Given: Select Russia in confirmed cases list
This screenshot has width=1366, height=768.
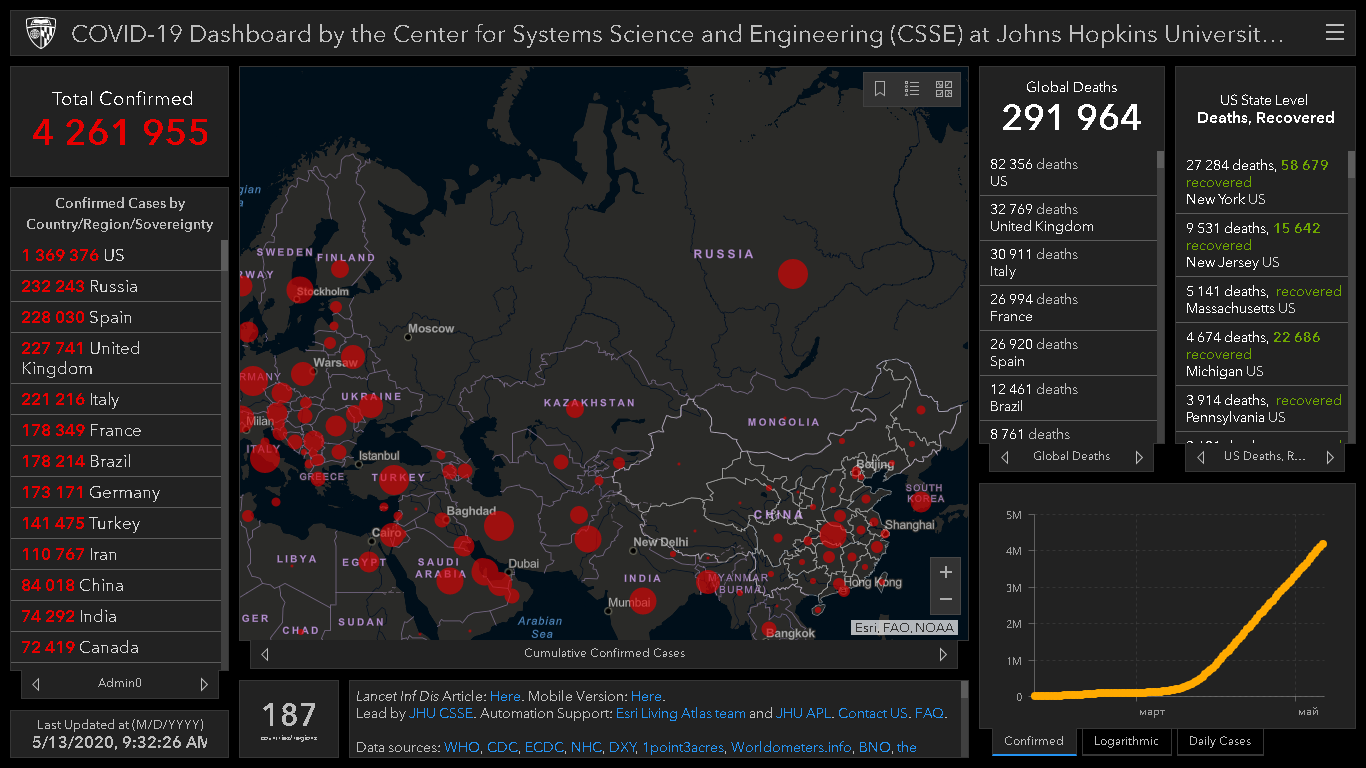Looking at the screenshot, I should click(x=113, y=286).
